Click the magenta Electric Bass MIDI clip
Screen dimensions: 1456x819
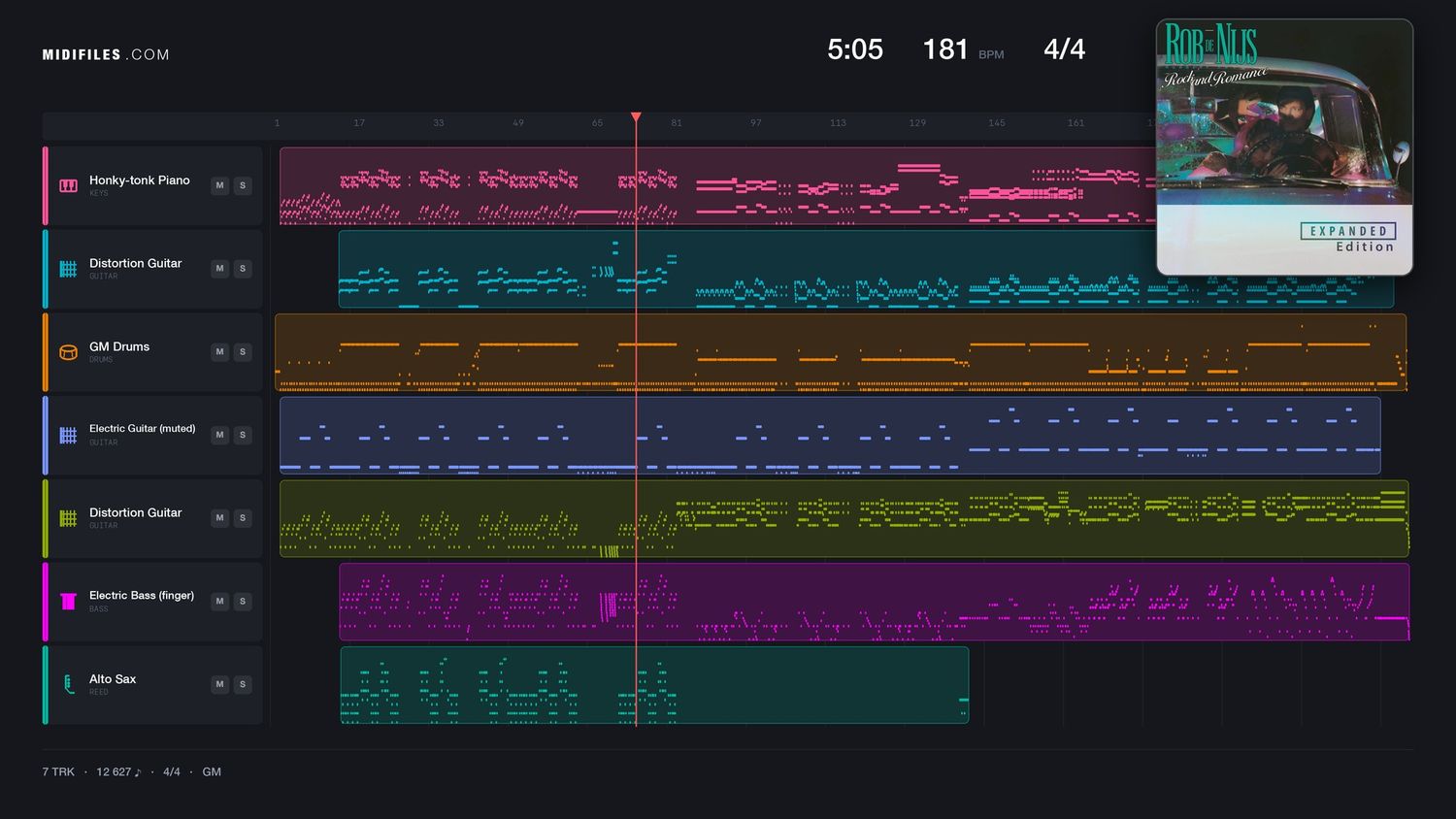click(x=874, y=602)
